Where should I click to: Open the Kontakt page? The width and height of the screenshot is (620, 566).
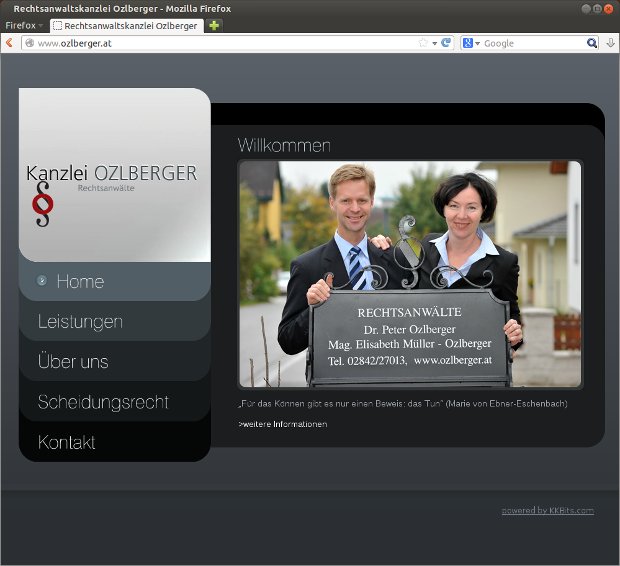(x=115, y=442)
